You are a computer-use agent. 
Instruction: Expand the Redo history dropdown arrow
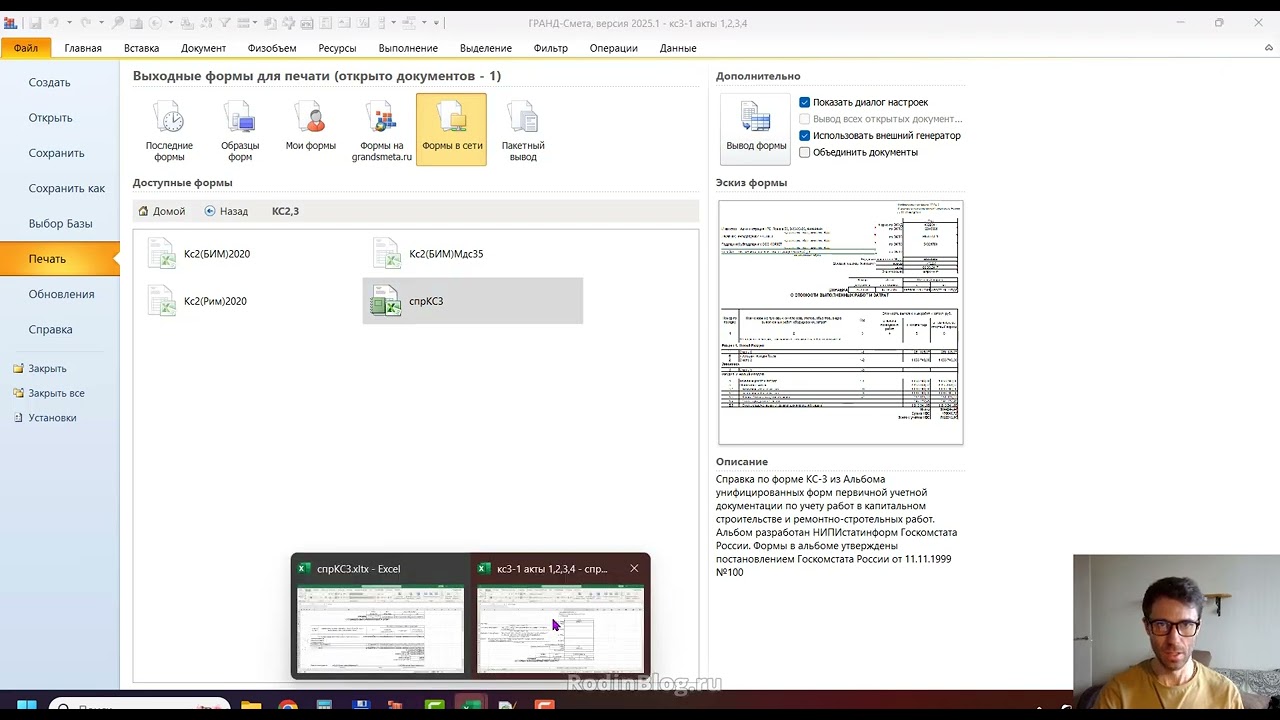pyautogui.click(x=100, y=23)
